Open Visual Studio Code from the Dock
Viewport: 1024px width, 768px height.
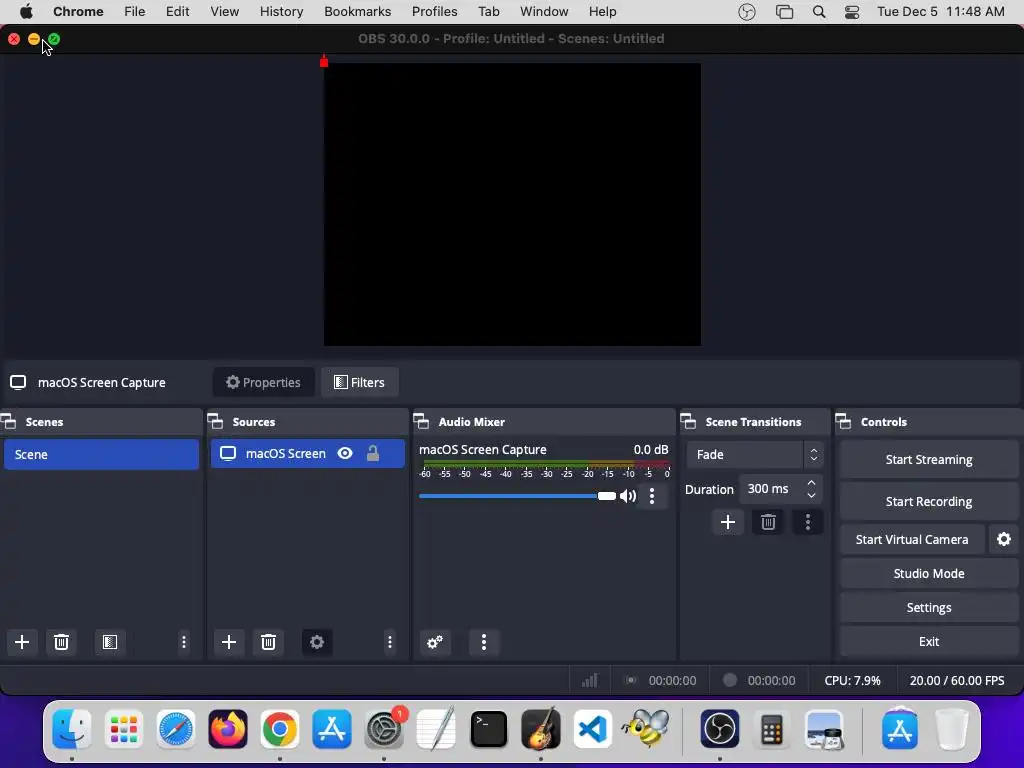(x=592, y=729)
